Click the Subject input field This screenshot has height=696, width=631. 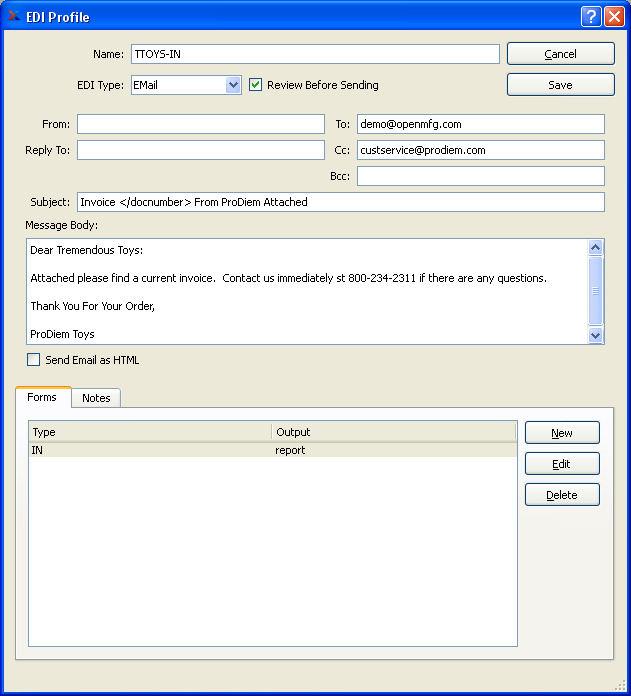coord(341,202)
